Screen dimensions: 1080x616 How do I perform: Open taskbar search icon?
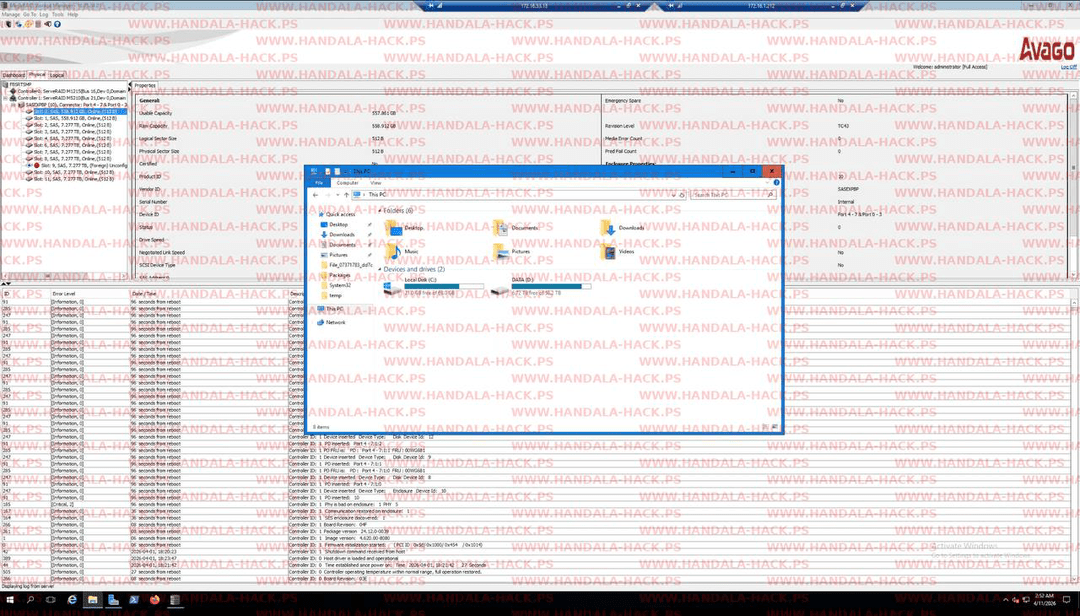click(x=30, y=600)
